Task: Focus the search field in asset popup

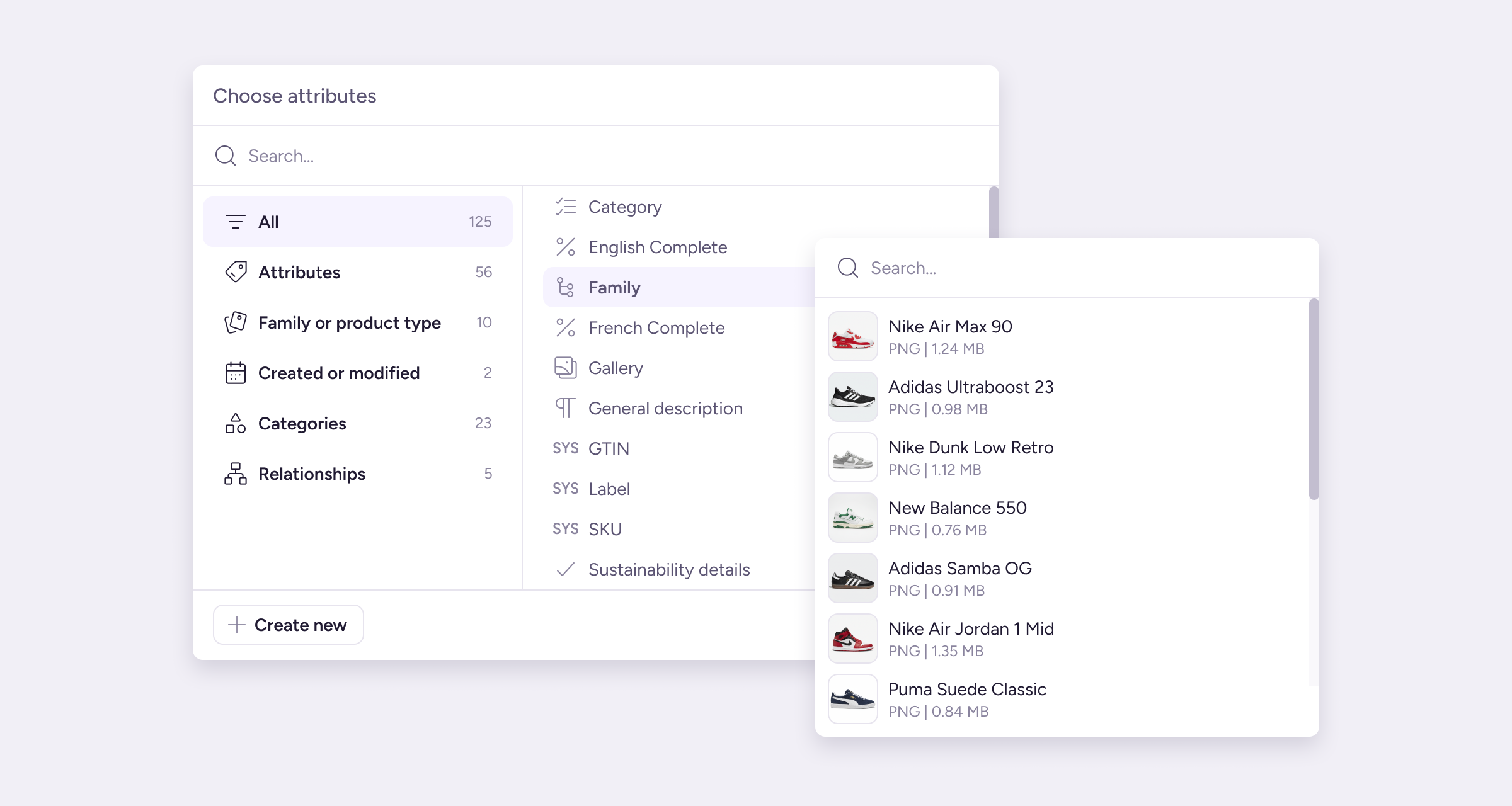Action: [1067, 268]
